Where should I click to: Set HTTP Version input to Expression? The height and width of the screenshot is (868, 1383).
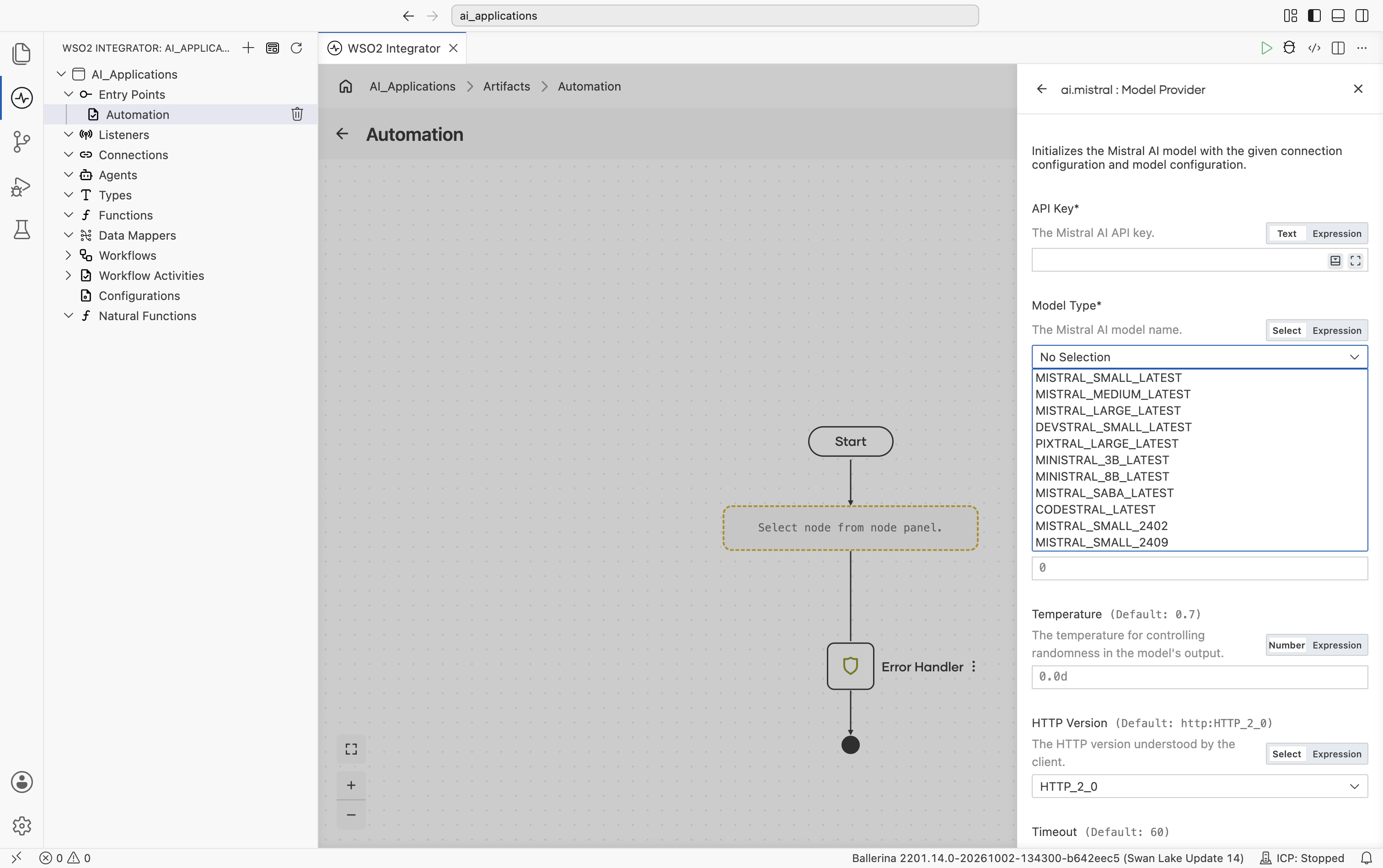click(x=1336, y=754)
